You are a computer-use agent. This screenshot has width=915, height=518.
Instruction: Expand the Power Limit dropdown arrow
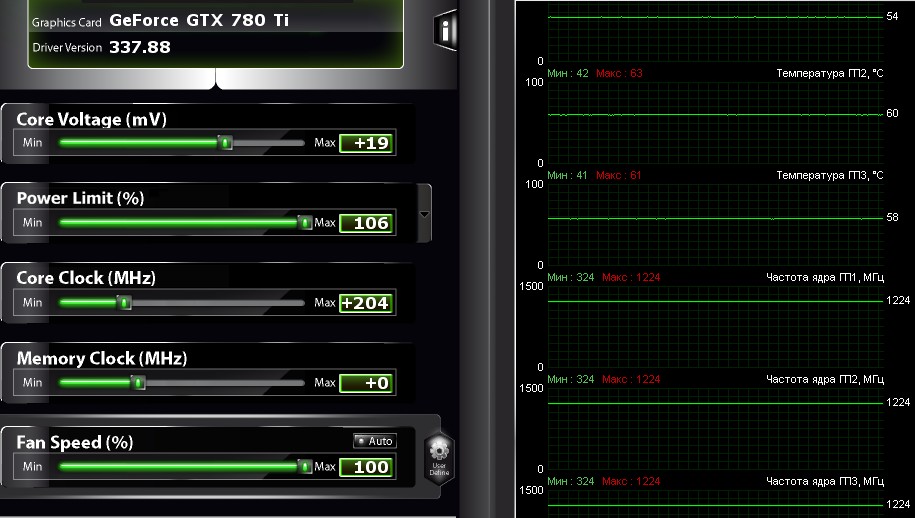pos(424,214)
